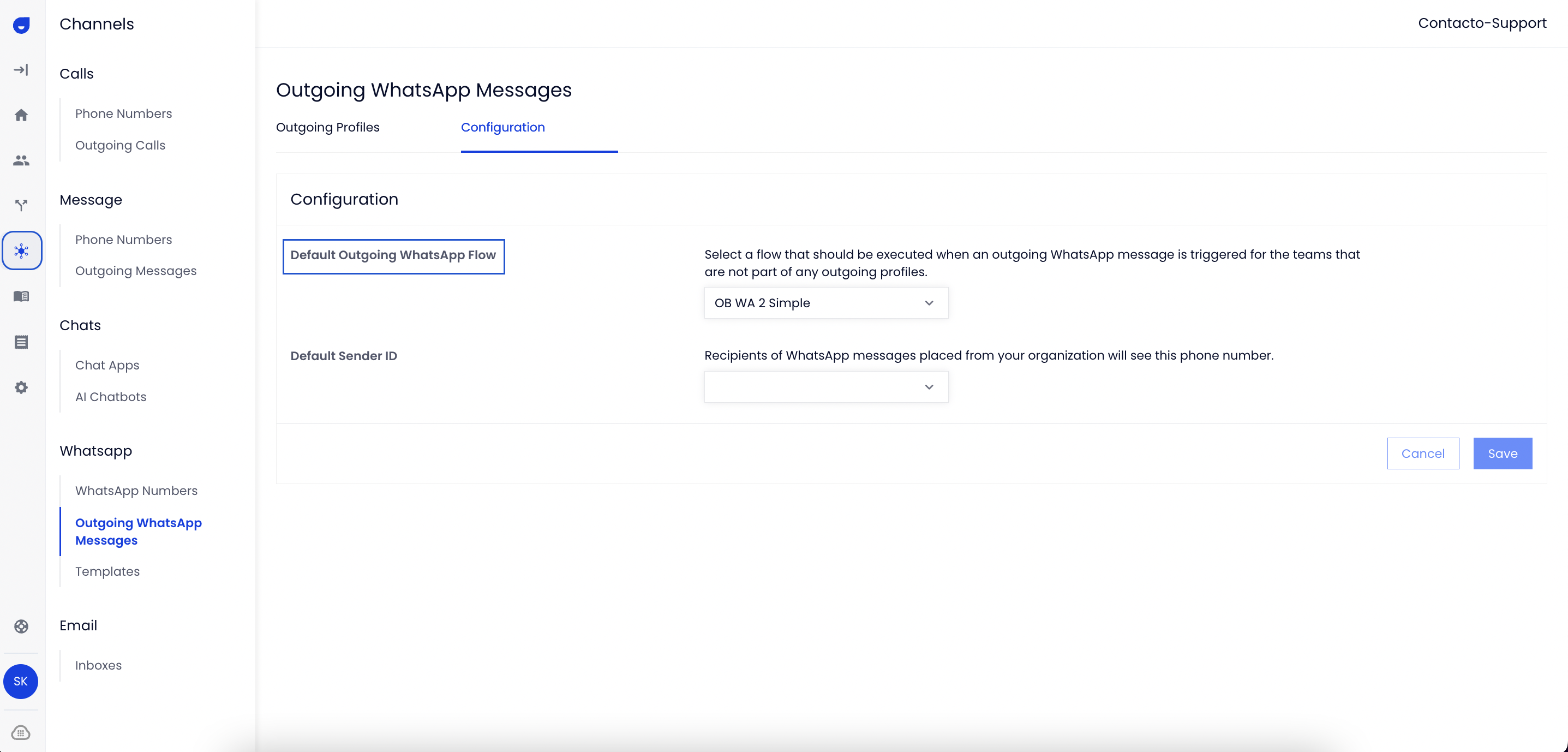Screen dimensions: 1568x752
Task: Click the Save button
Action: (1503, 453)
